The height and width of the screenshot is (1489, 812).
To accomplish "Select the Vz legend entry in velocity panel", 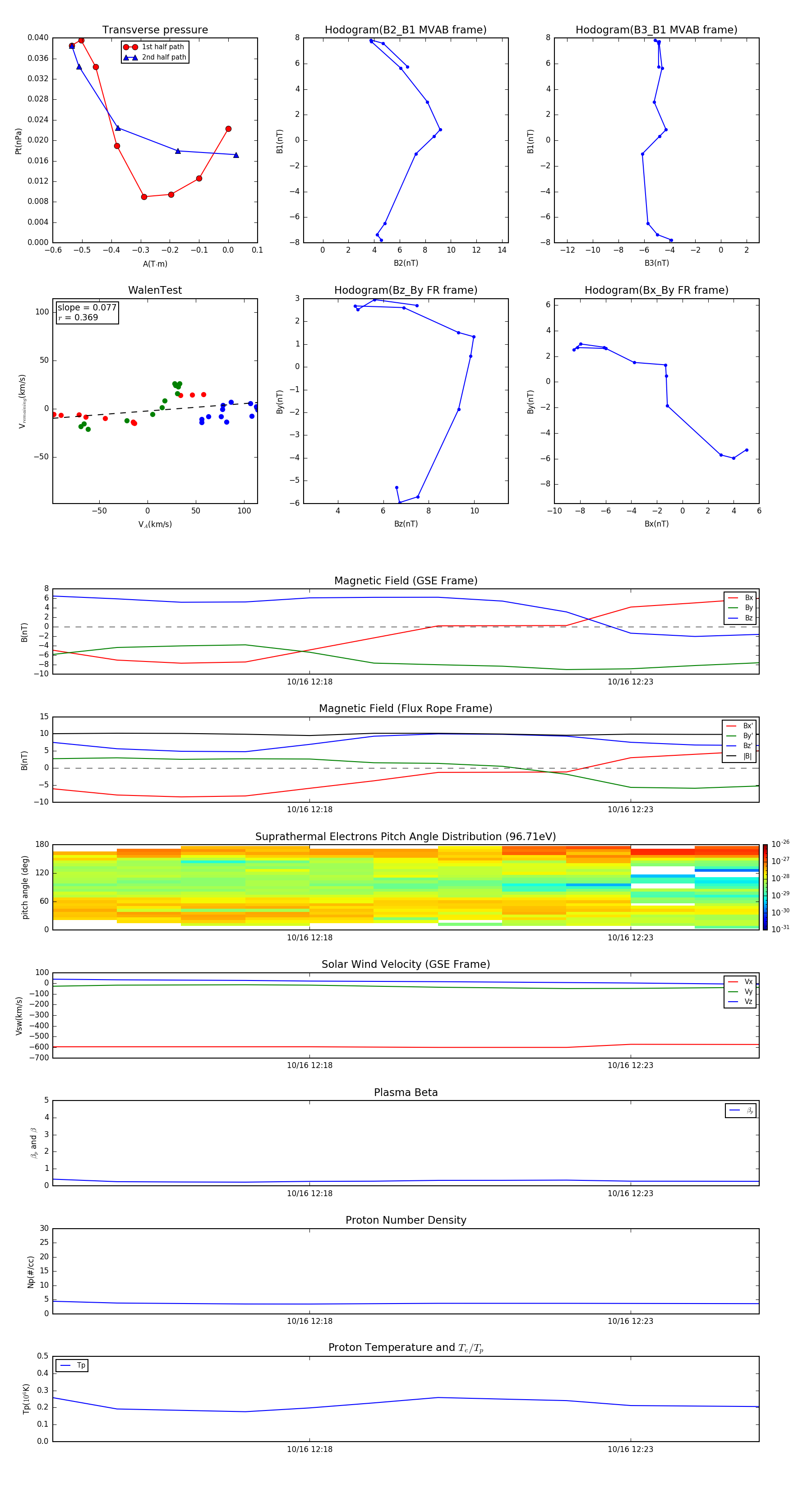I will [740, 1001].
